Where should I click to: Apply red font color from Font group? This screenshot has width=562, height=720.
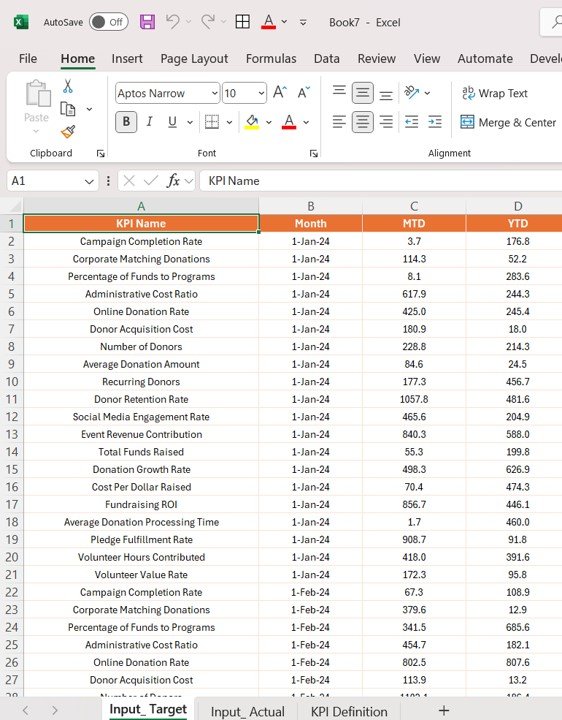coord(289,122)
